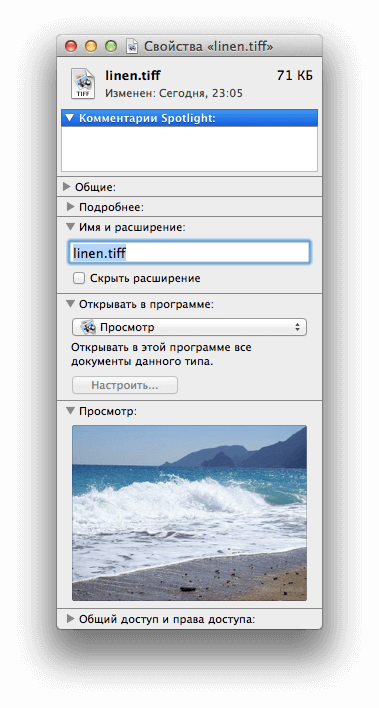Expand the Общие section
Screen dimensions: 379x708
point(67,186)
